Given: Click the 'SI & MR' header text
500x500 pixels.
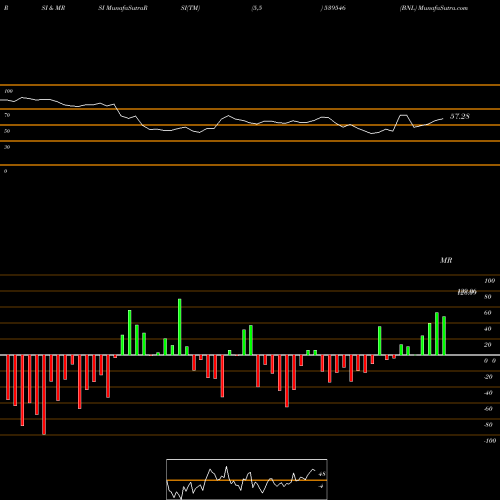Looking at the screenshot, I should (53, 8).
